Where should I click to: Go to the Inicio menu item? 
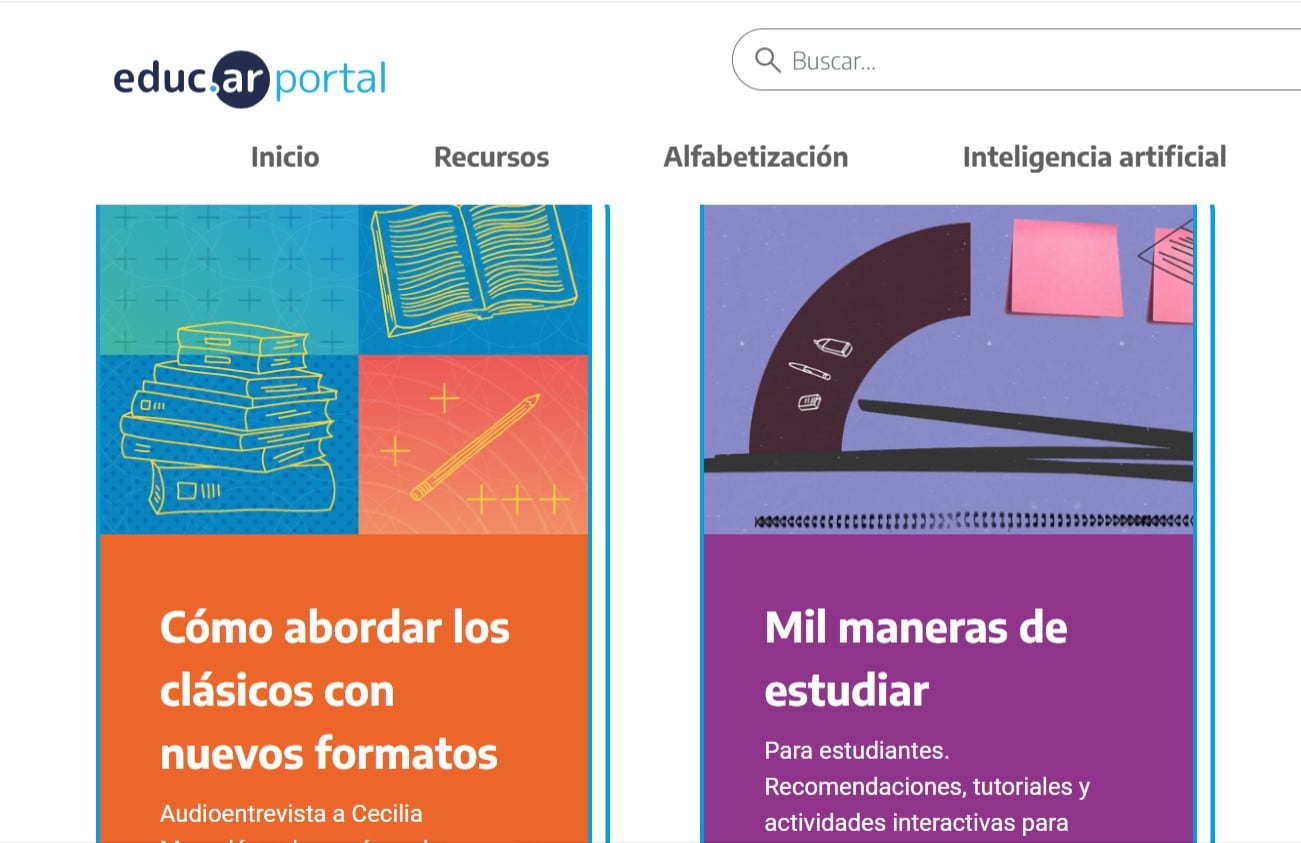click(x=285, y=157)
